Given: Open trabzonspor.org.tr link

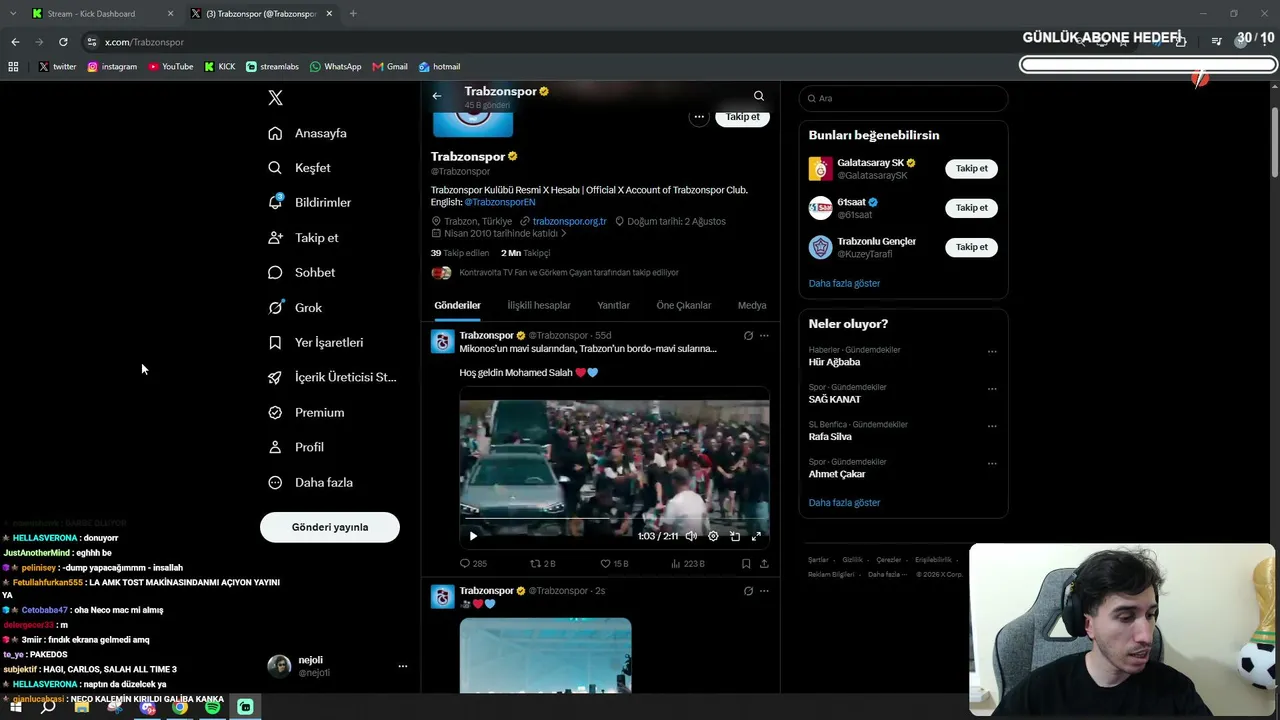Looking at the screenshot, I should [570, 221].
